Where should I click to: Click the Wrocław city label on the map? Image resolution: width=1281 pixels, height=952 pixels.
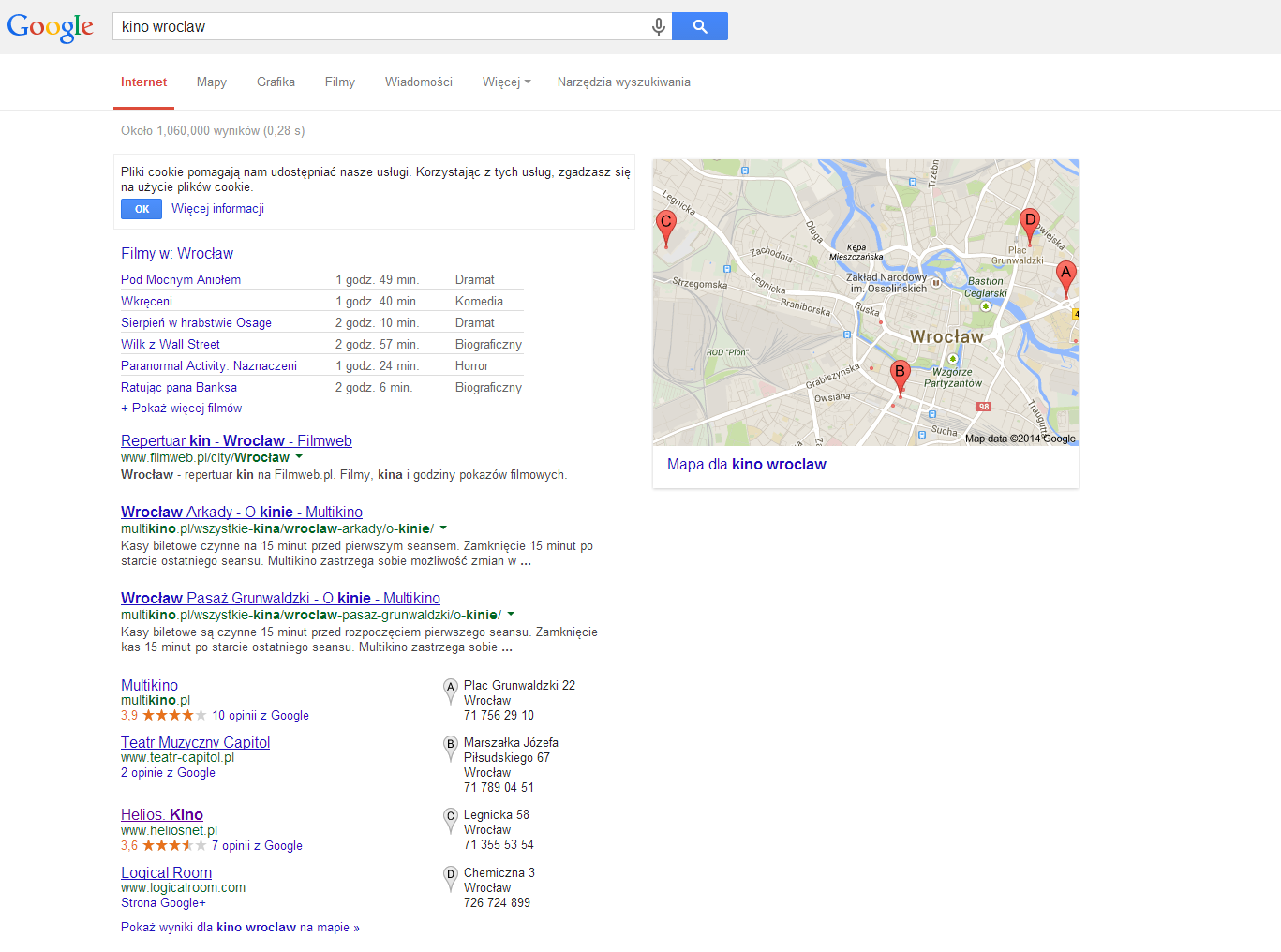[x=946, y=336]
